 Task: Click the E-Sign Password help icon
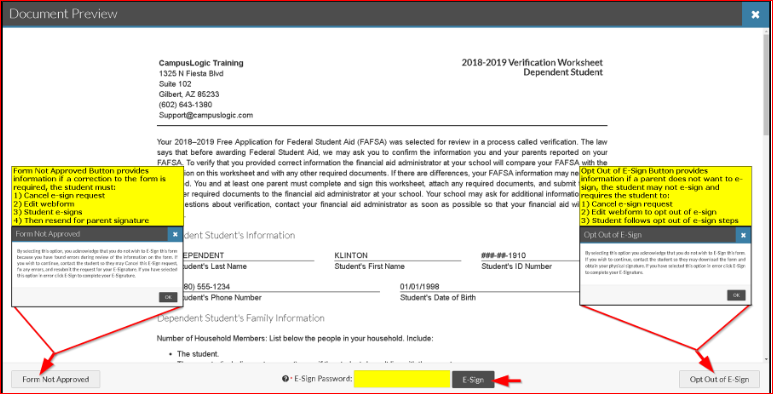[x=285, y=379]
